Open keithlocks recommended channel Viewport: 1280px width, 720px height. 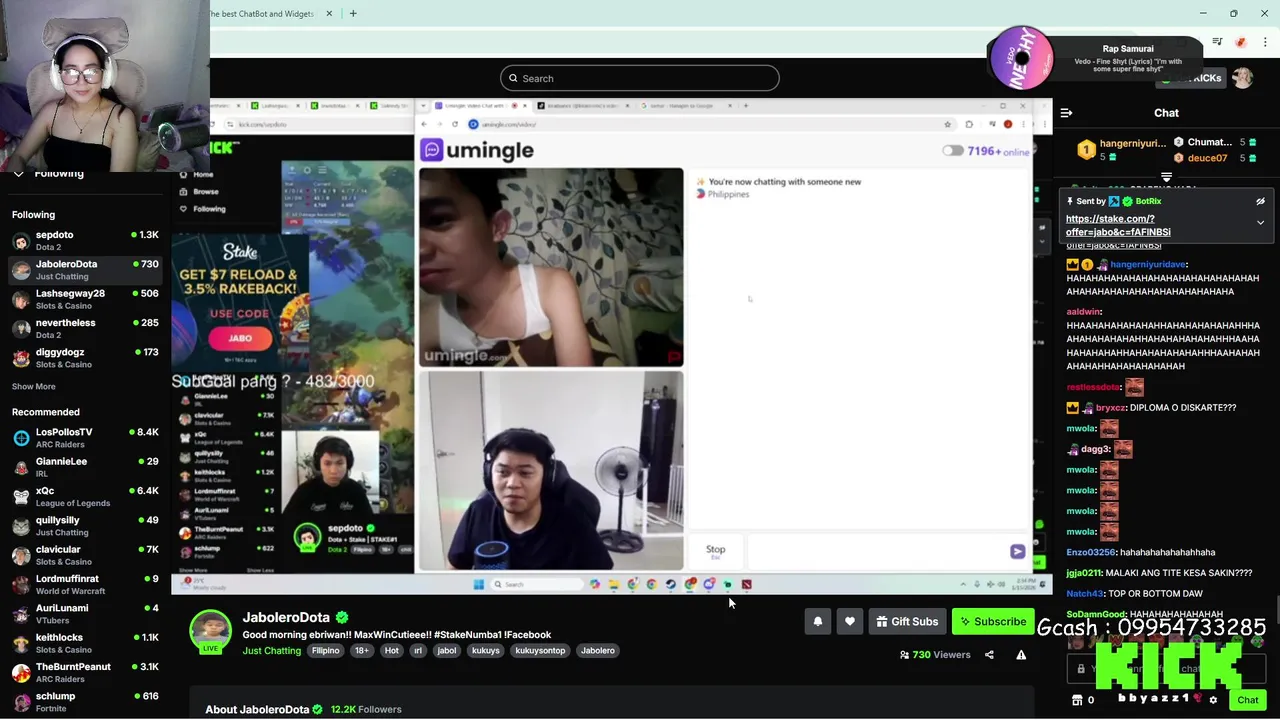pos(85,643)
